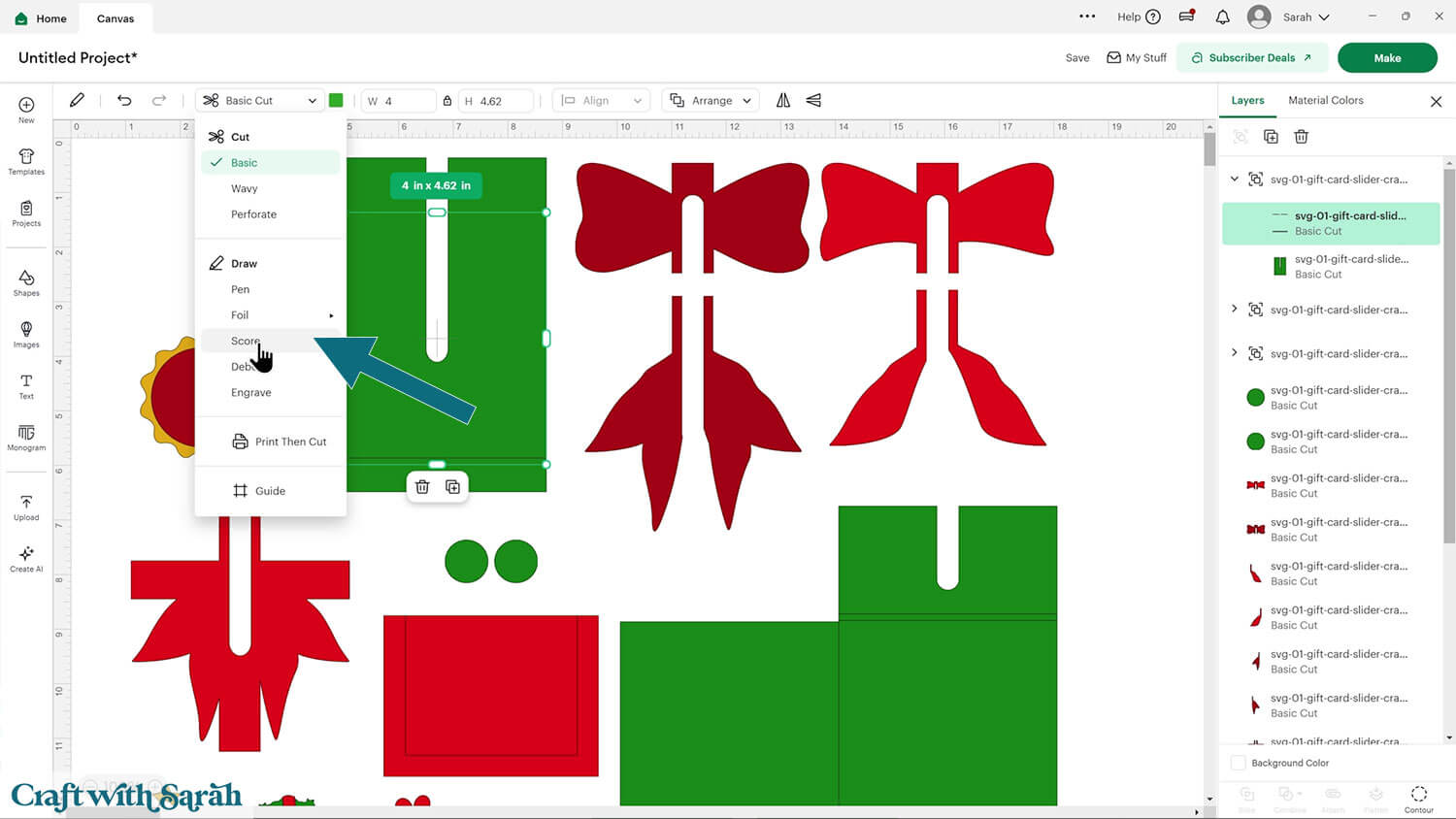Open the Canvas tab
The image size is (1456, 819).
116,18
